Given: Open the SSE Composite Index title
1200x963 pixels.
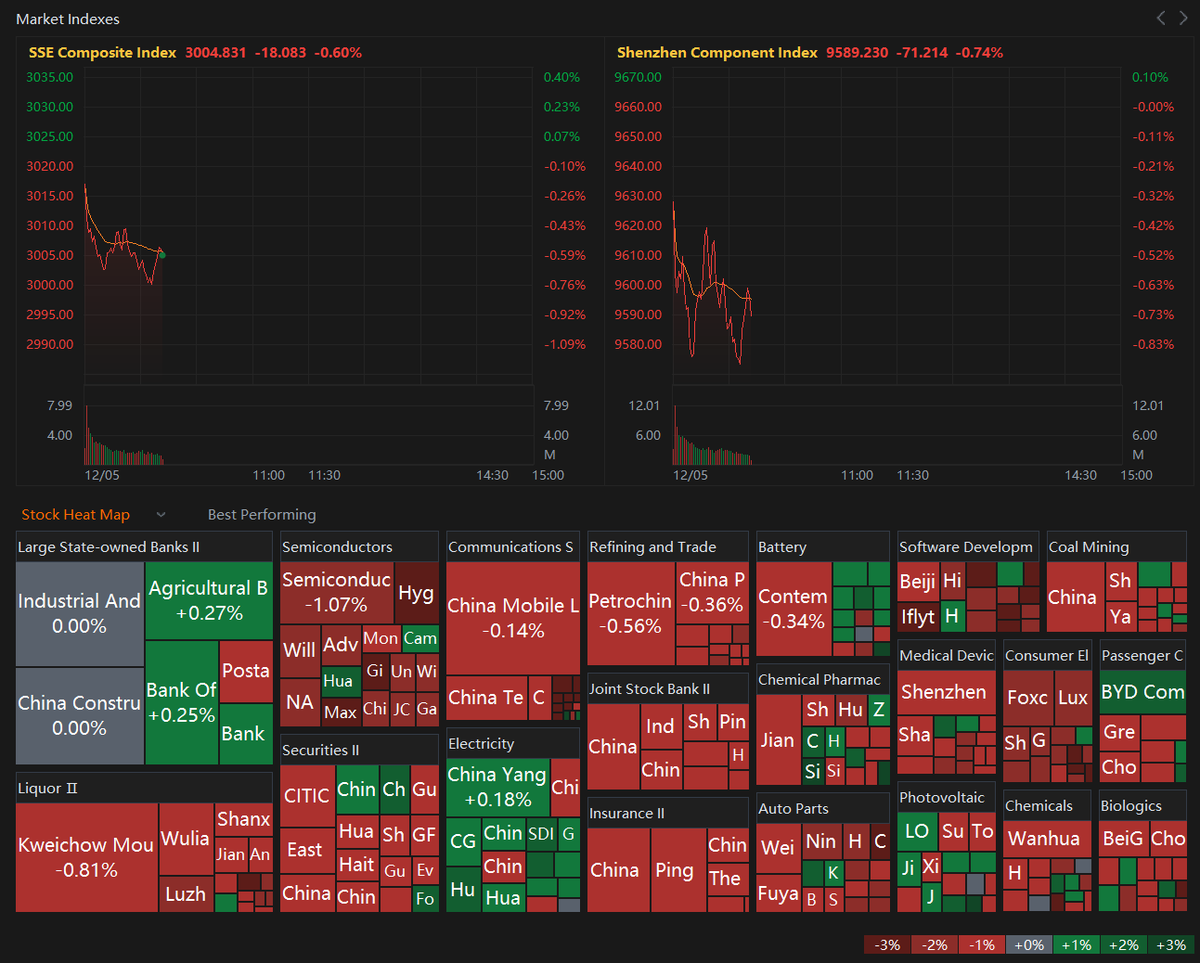Looking at the screenshot, I should pos(102,52).
